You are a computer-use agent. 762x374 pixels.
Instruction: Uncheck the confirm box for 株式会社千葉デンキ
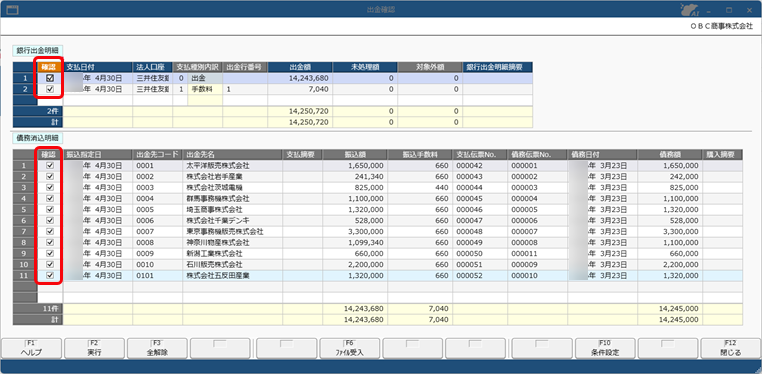point(50,221)
